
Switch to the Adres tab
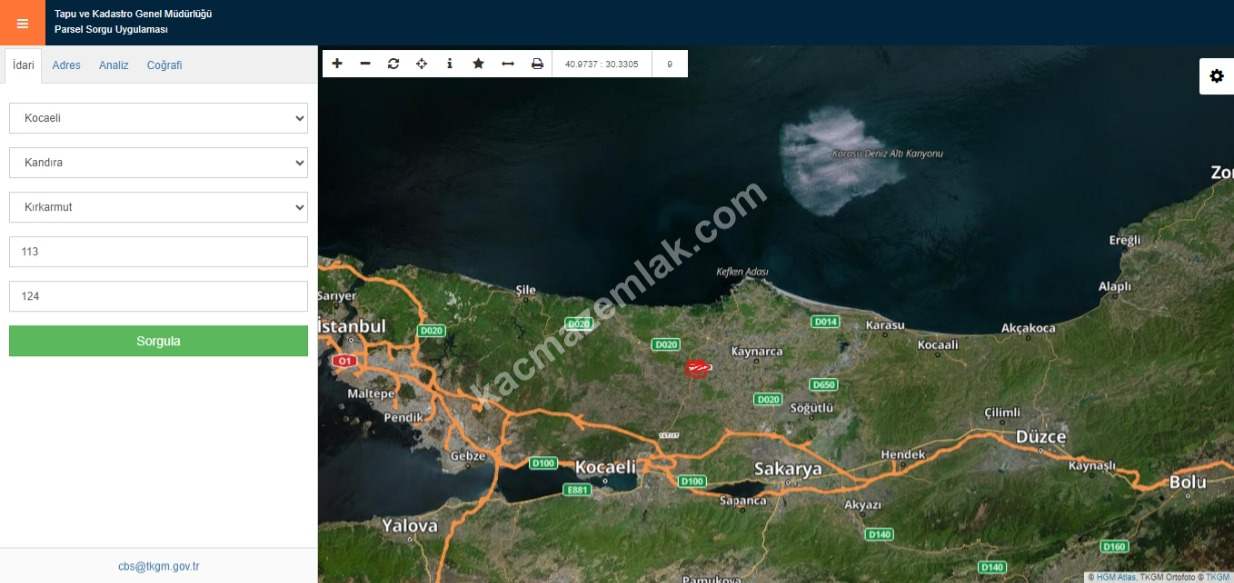(x=66, y=65)
